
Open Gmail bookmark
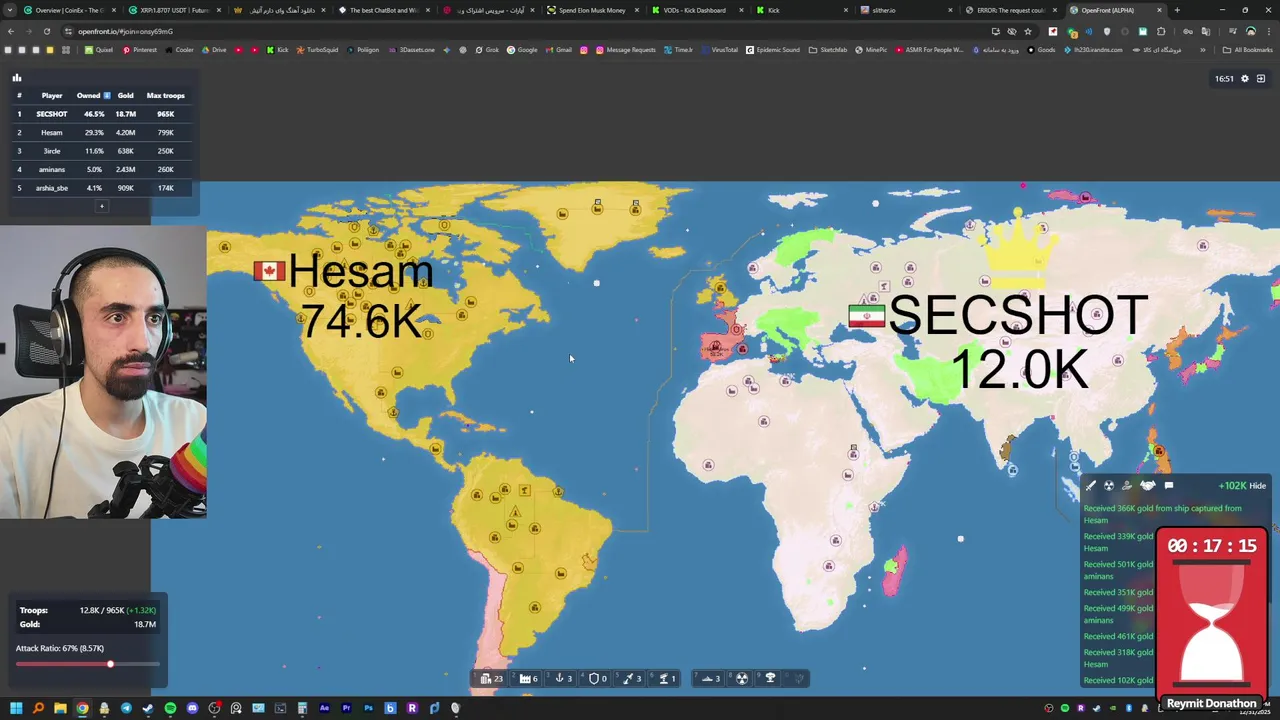[x=560, y=50]
